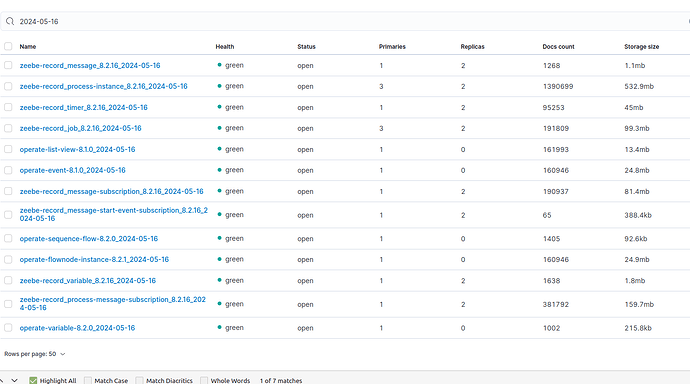Click the index search field containing 2024-05-16
The width and height of the screenshot is (690, 384).
tap(345, 21)
